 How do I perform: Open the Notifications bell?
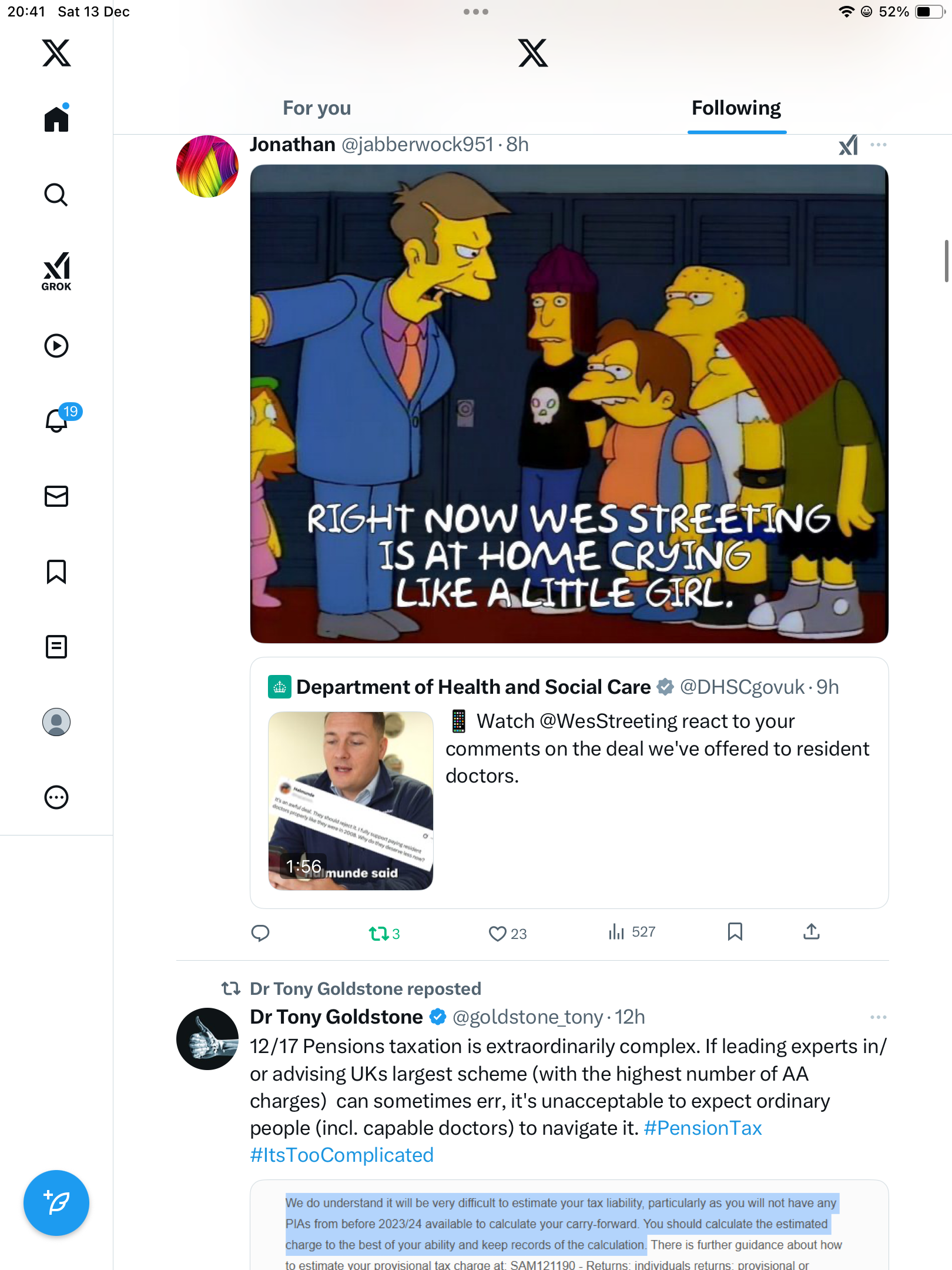[58, 420]
